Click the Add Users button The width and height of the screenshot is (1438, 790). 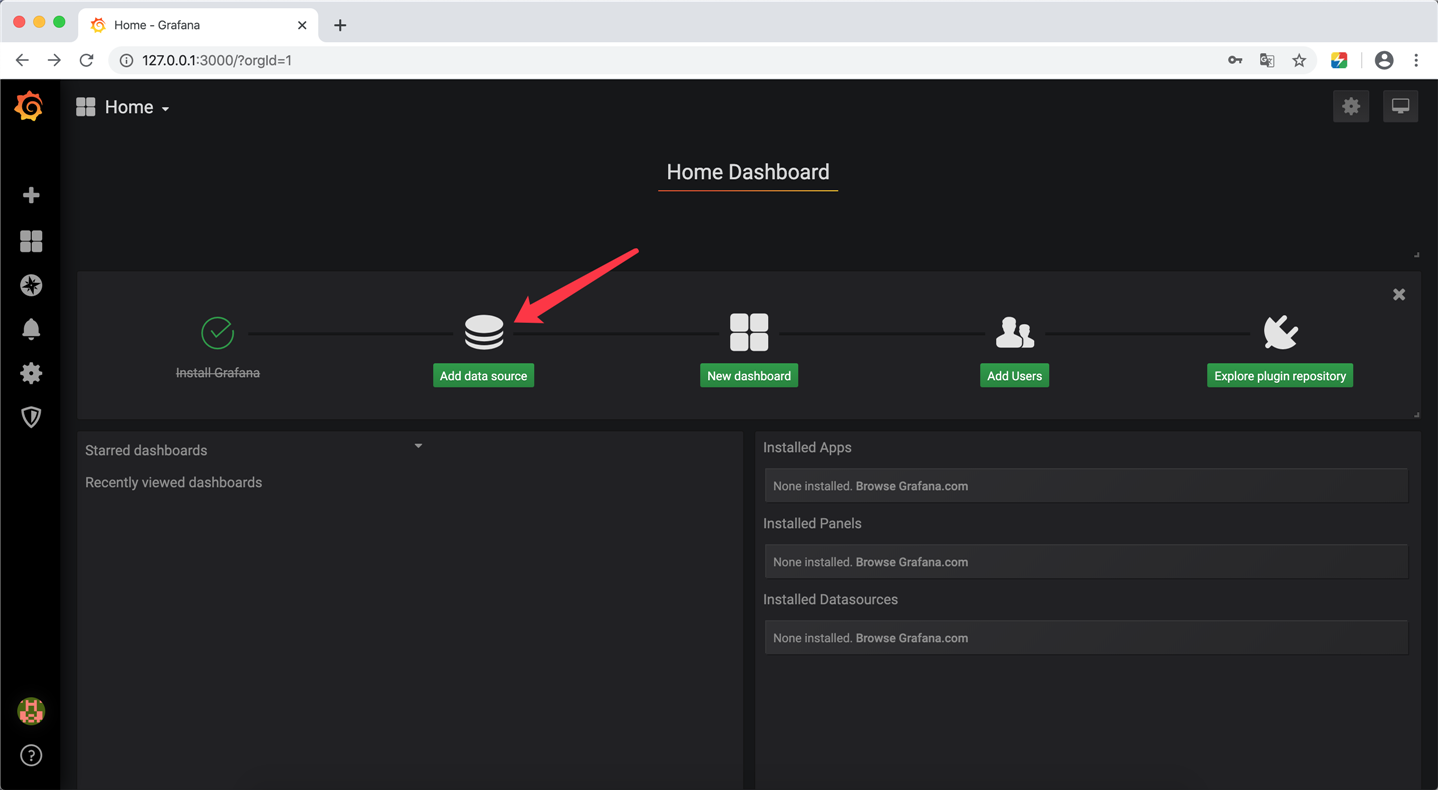tap(1014, 376)
